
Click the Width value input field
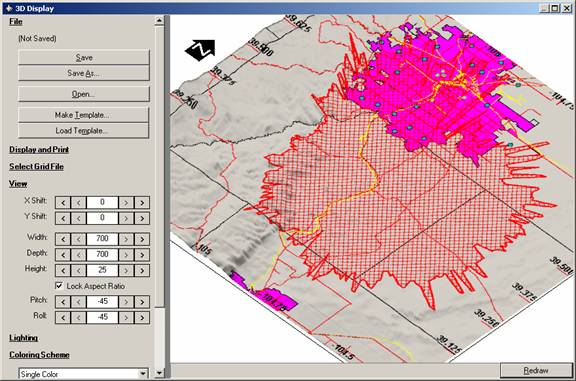pos(102,239)
